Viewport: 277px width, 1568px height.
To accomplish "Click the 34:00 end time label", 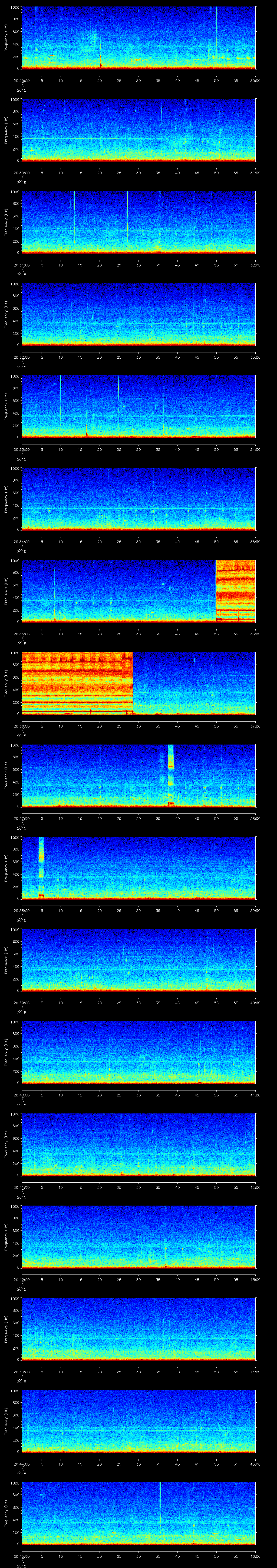I will [x=256, y=449].
